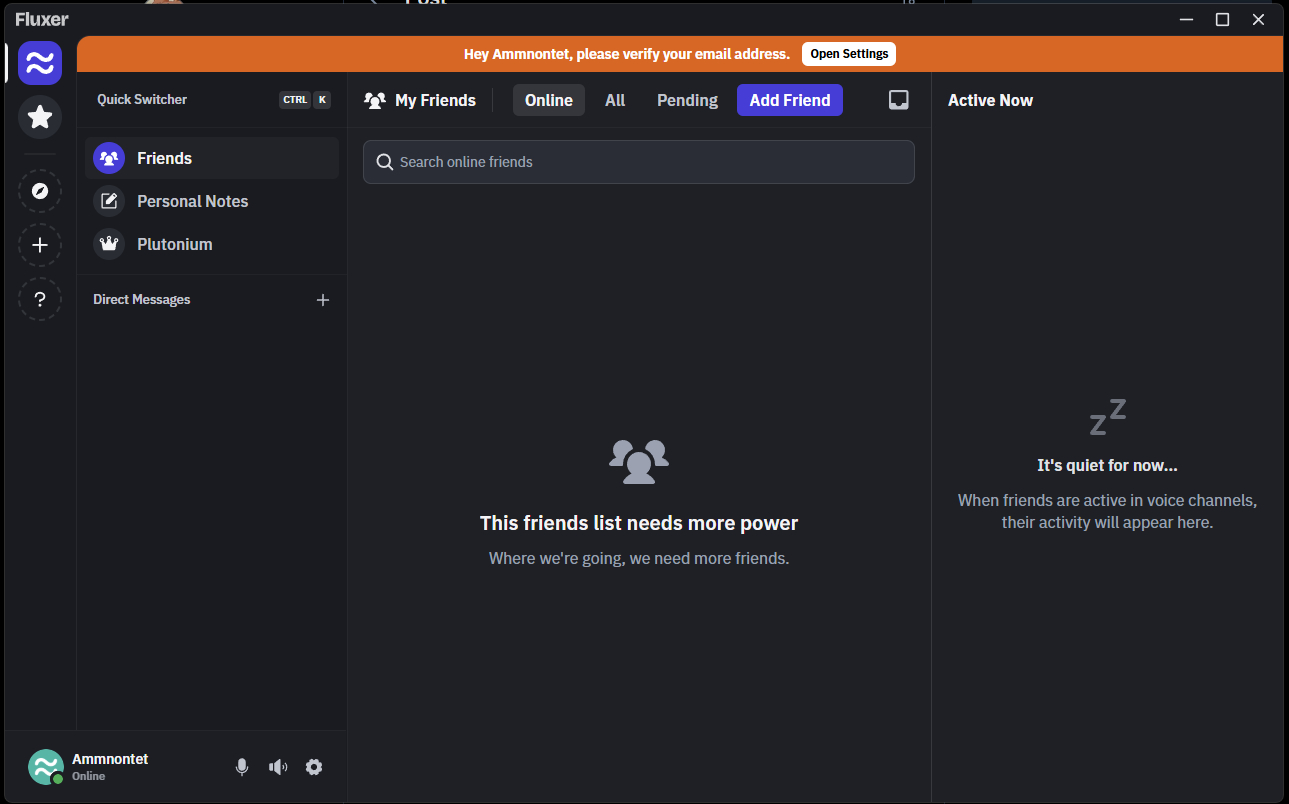Open the Plutonium page
Screen dimensions: 1289x804
tap(174, 244)
